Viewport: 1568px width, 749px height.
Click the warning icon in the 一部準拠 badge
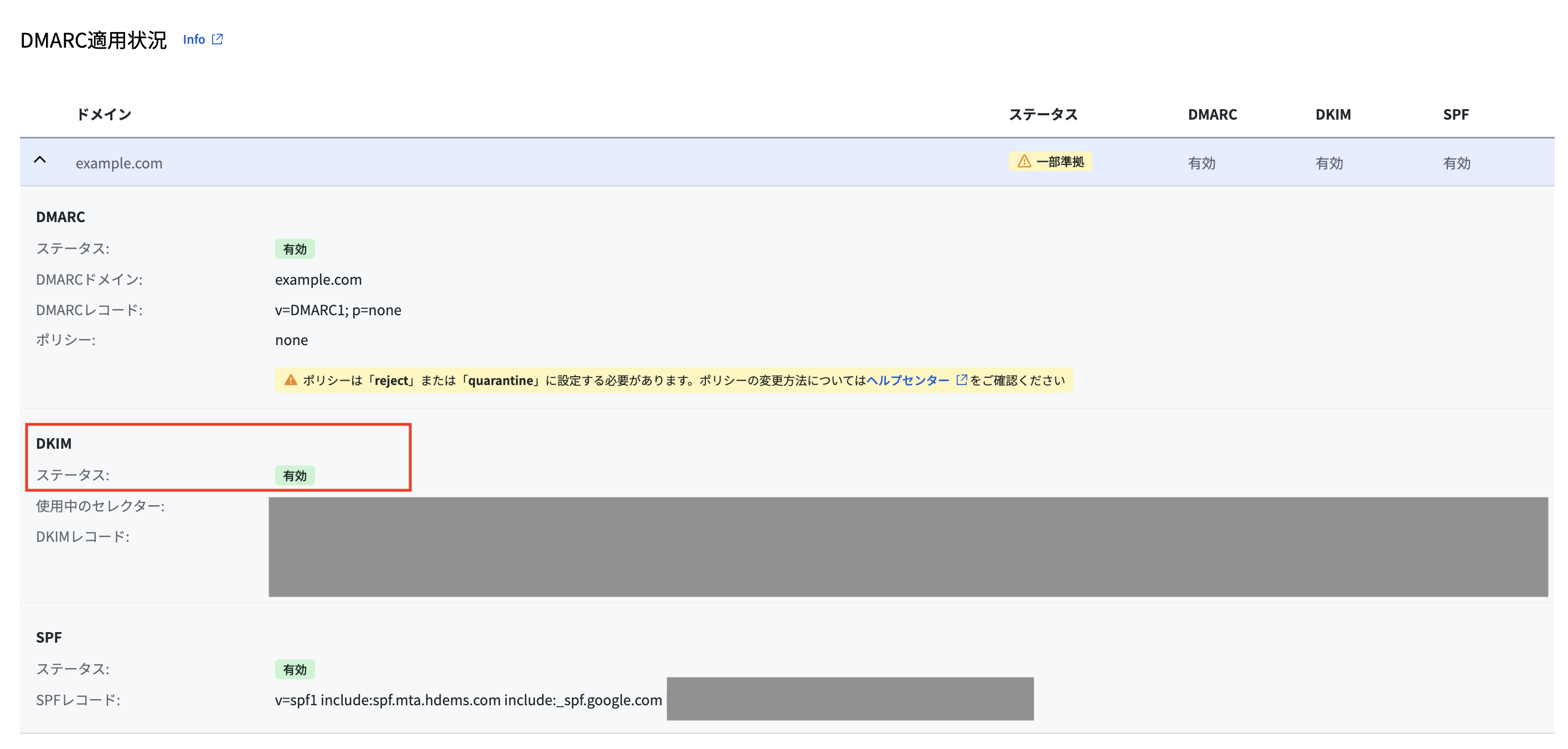pyautogui.click(x=1024, y=161)
